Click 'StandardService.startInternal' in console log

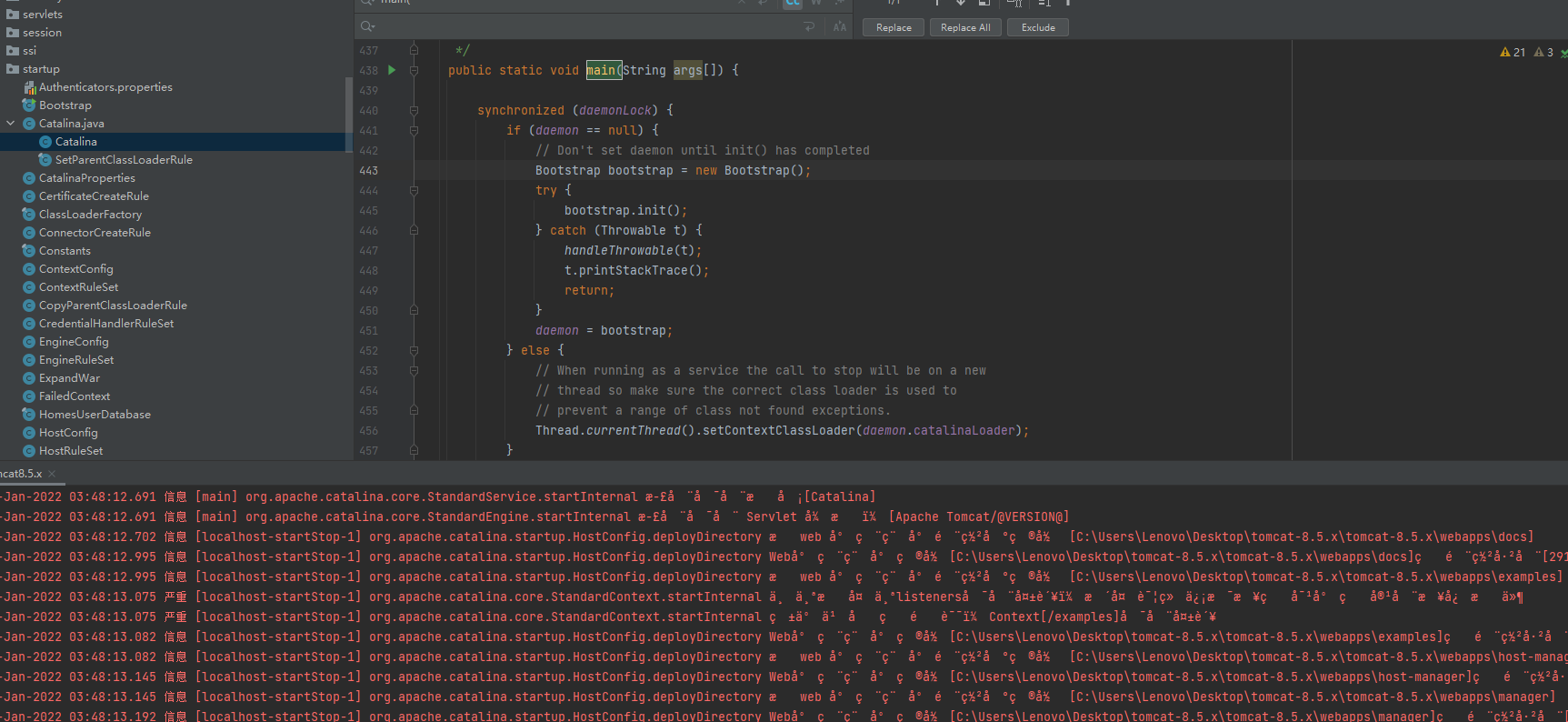coord(533,496)
